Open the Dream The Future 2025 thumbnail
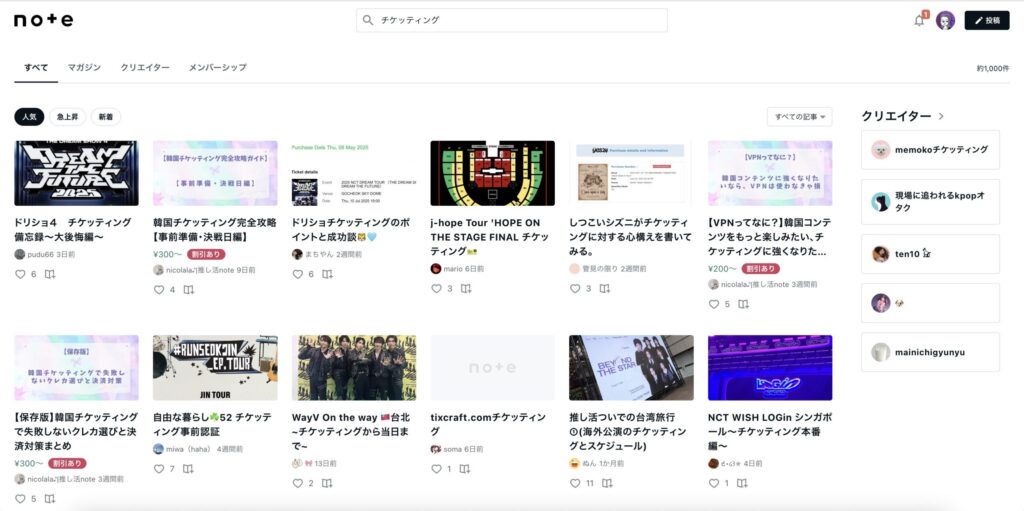This screenshot has height=511, width=1024. pyautogui.click(x=76, y=173)
